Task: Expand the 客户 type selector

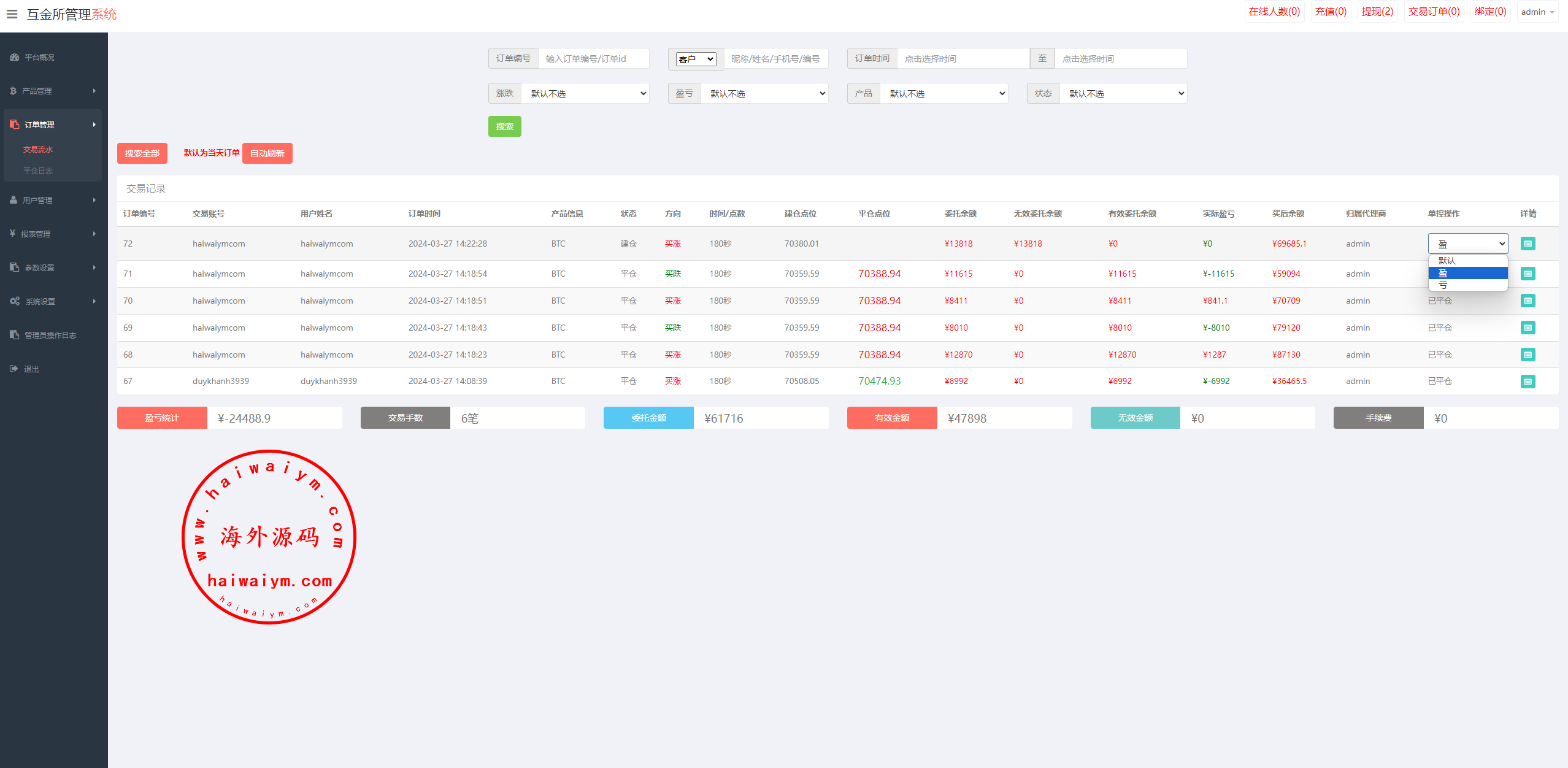Action: tap(696, 59)
